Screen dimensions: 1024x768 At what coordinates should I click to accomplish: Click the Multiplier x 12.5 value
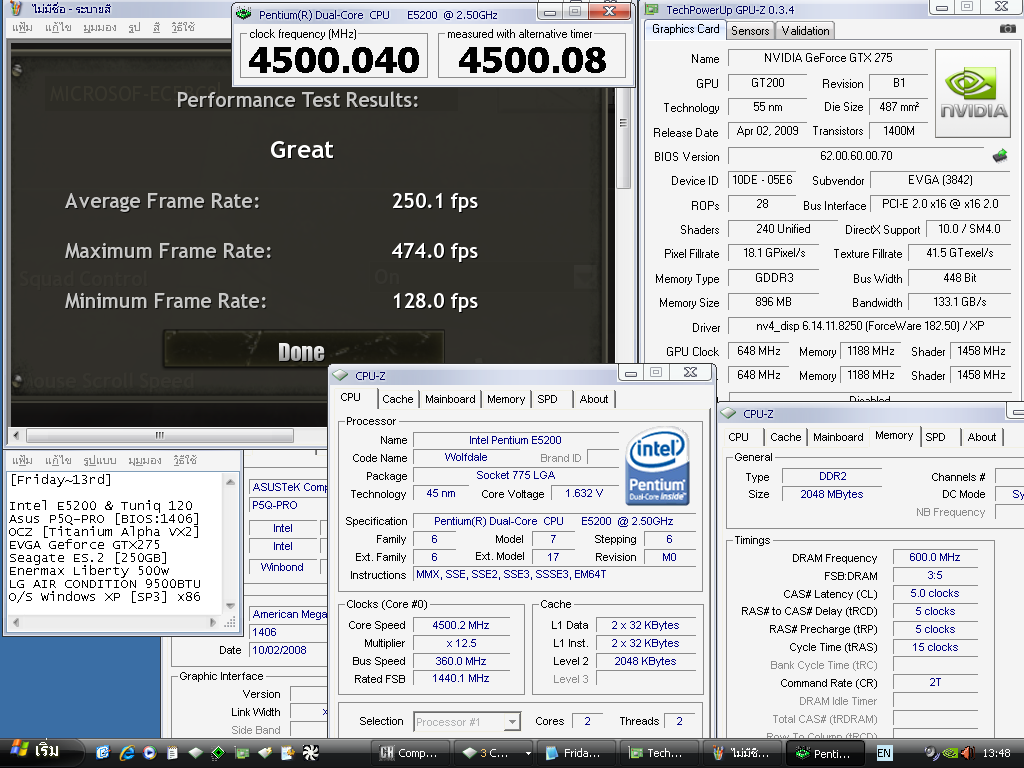[x=460, y=643]
